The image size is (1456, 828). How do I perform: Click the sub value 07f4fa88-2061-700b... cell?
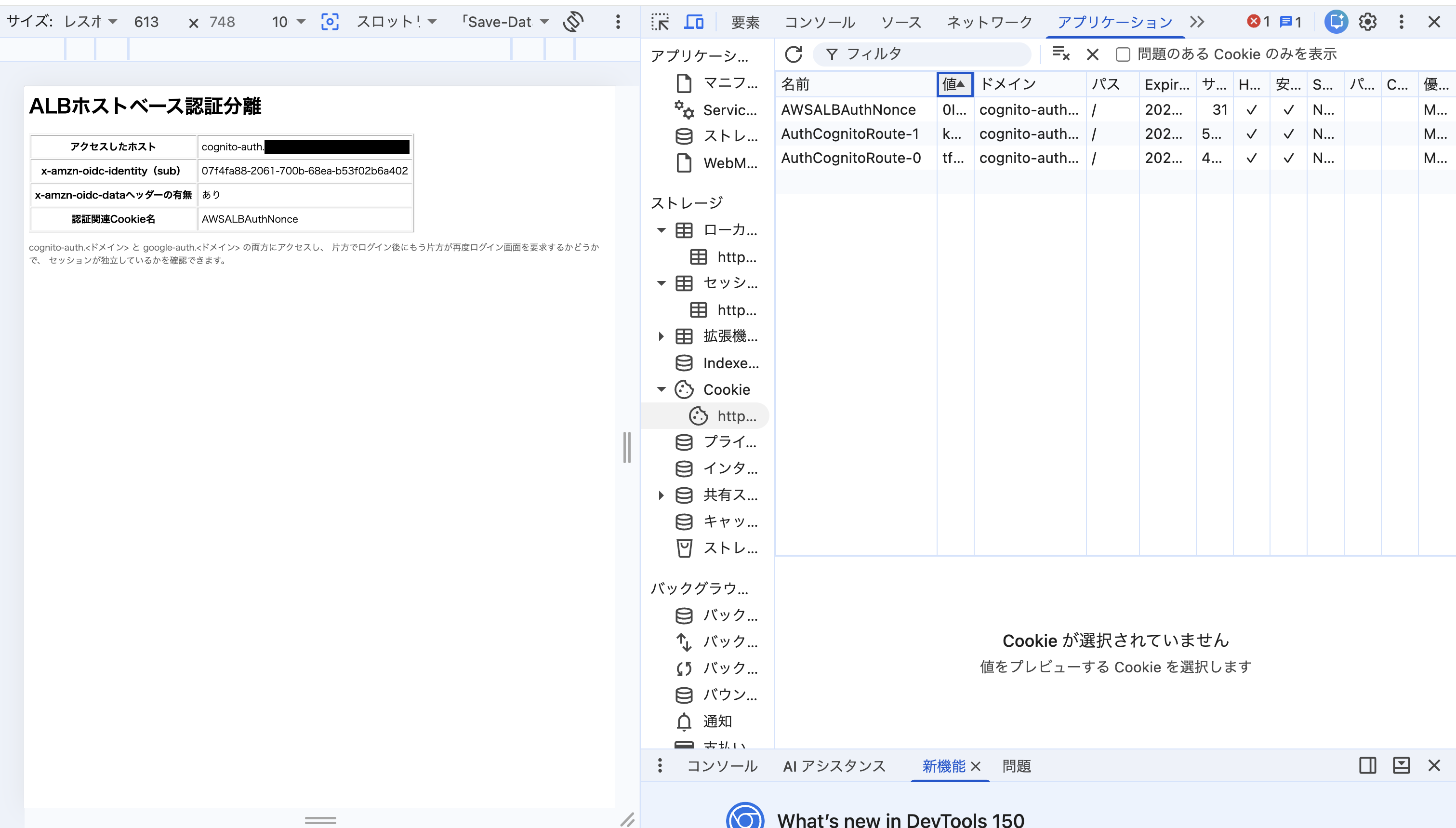click(304, 171)
